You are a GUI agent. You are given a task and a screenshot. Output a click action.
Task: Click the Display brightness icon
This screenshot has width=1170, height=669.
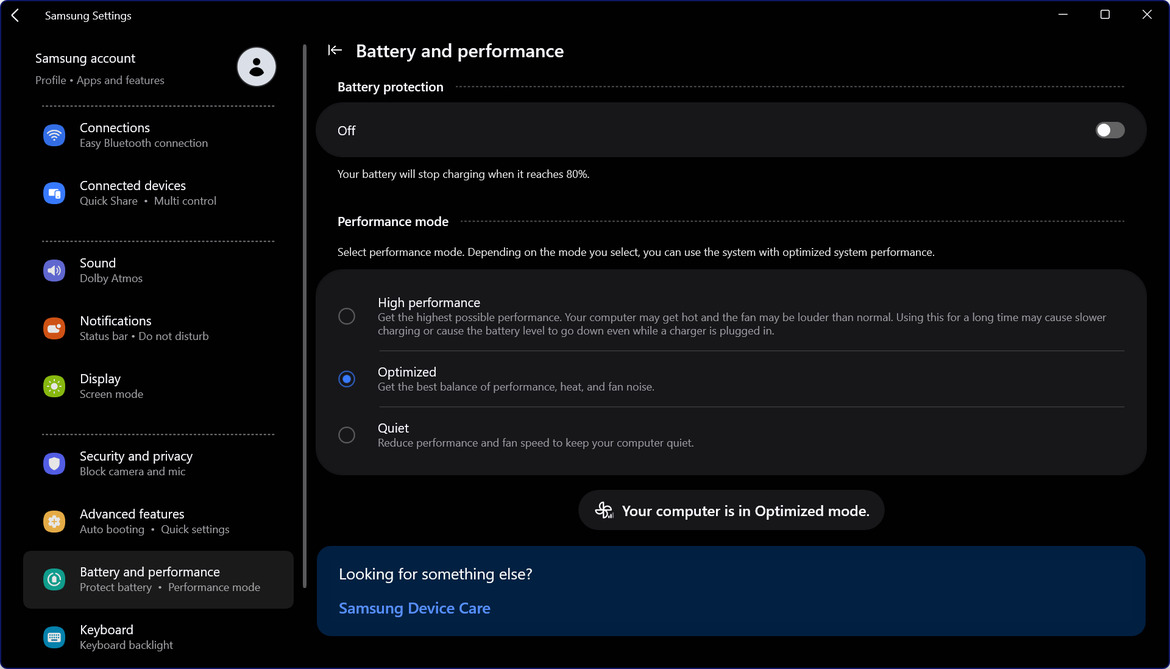tap(54, 386)
